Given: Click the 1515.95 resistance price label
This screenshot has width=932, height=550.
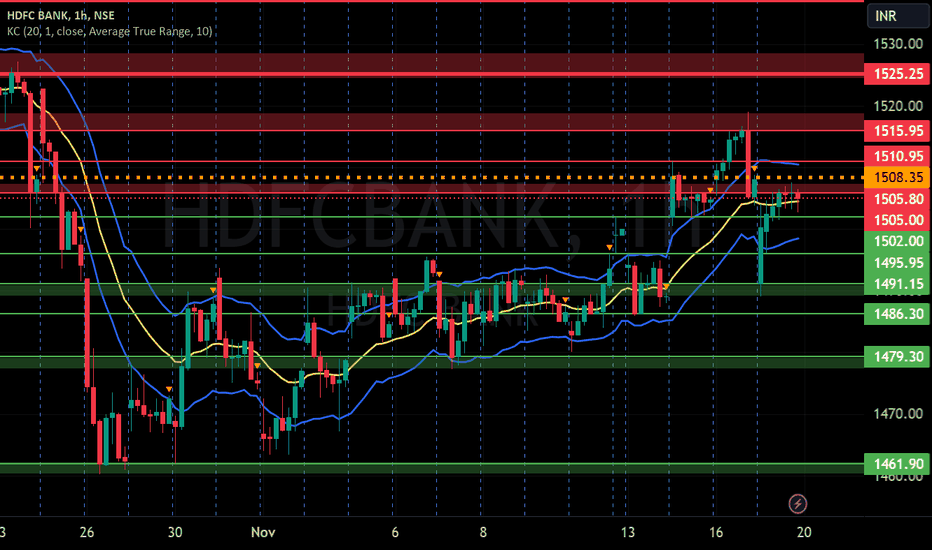Looking at the screenshot, I should point(897,131).
